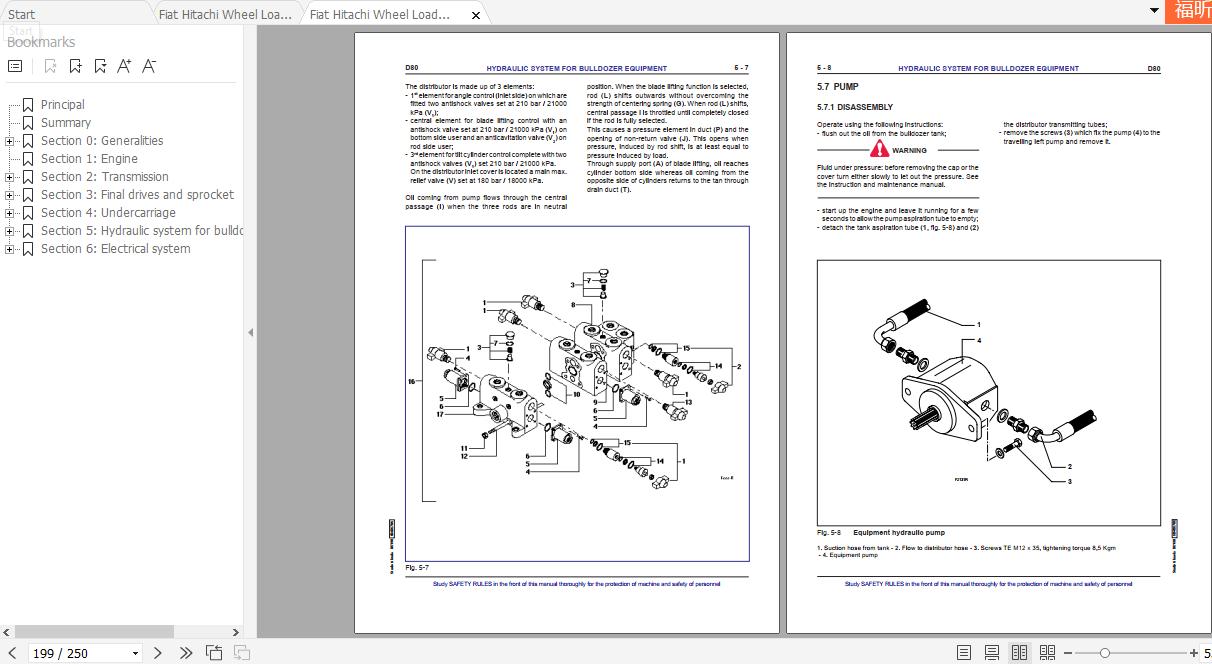
Task: Enable continuous scrolling page view
Action: [991, 653]
